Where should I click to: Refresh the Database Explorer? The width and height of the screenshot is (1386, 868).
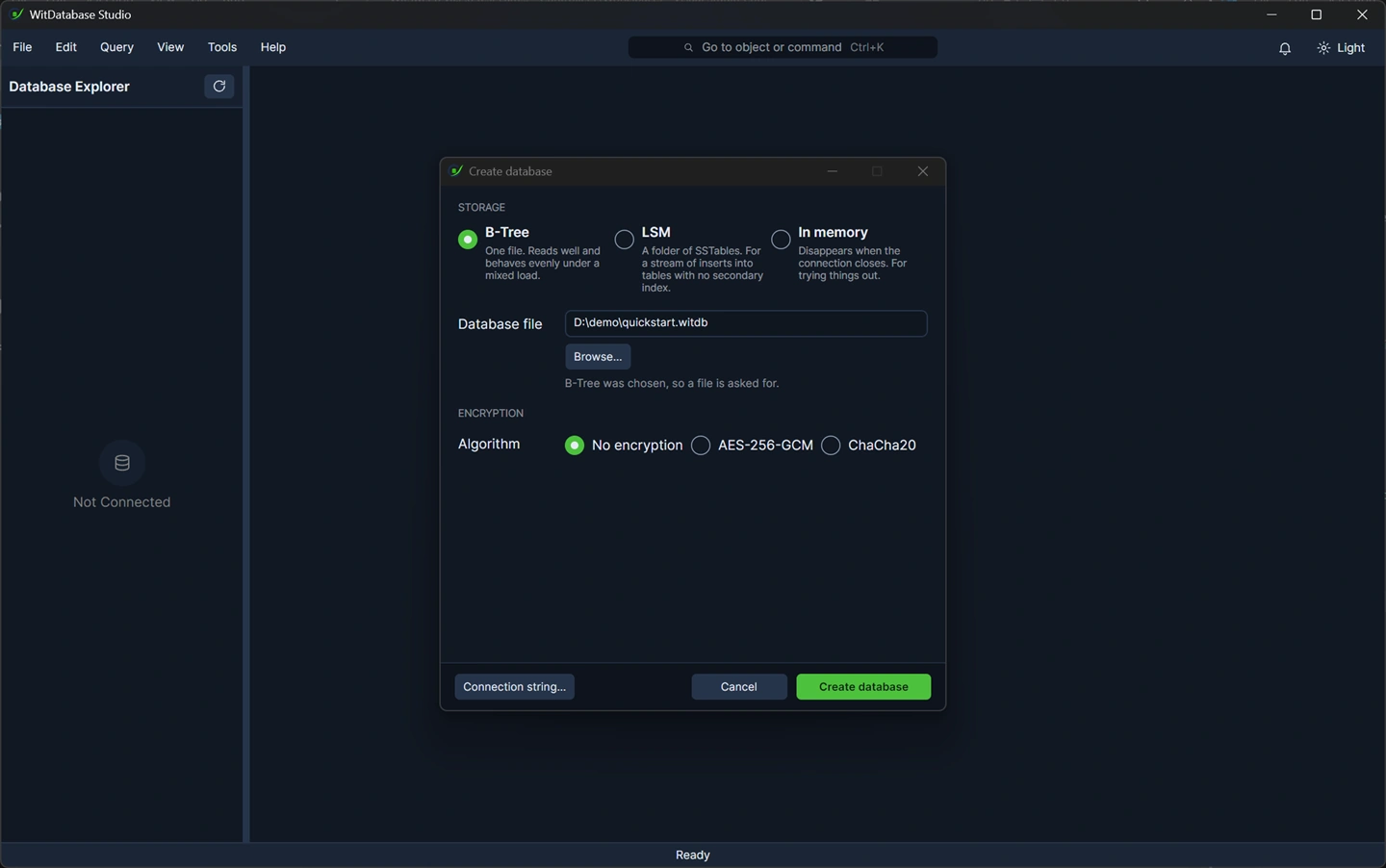219,87
